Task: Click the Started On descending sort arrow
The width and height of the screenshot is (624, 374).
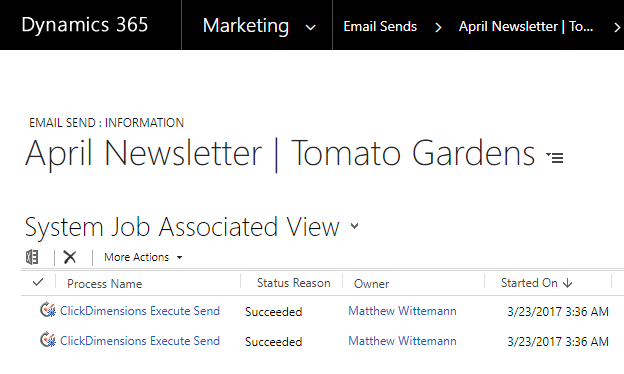Action: 568,283
